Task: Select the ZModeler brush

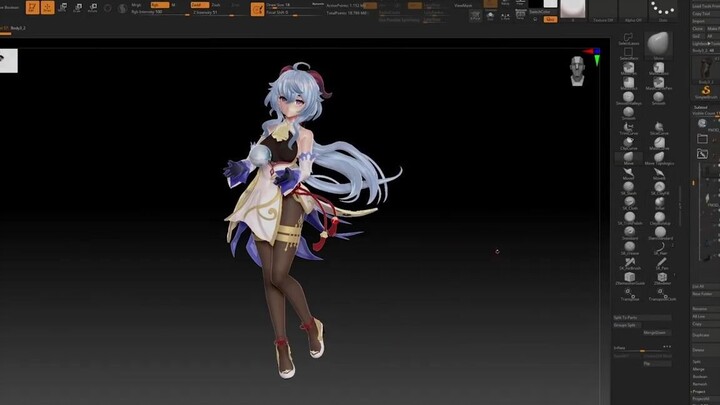Action: 662,278
